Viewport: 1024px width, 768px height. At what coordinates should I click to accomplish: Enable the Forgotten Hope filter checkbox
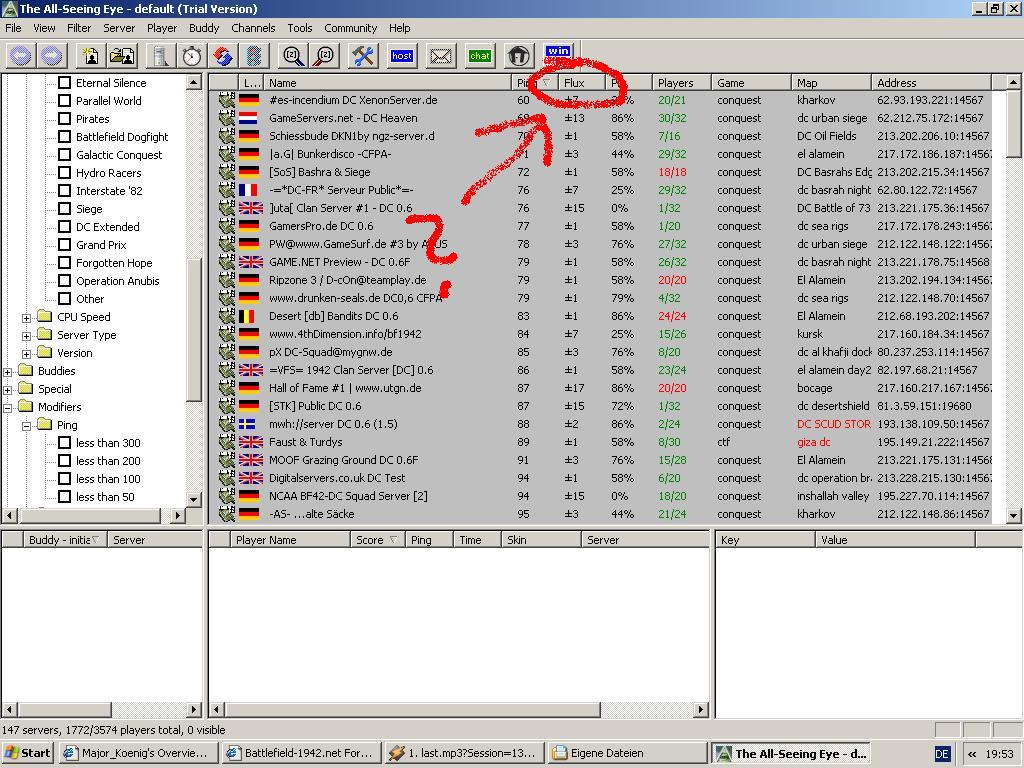[x=65, y=263]
